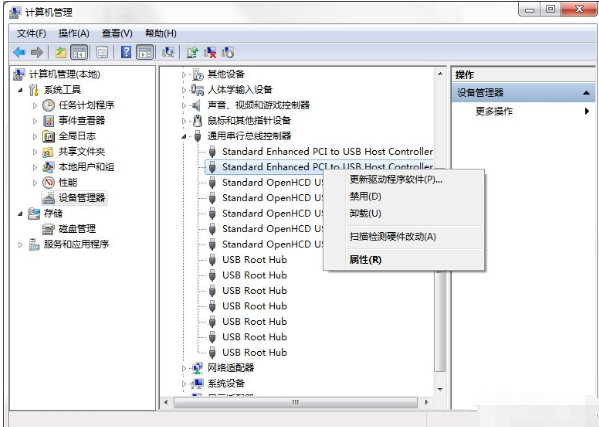The height and width of the screenshot is (427, 599).
Task: Click the 性能 monitor icon
Action: pos(49,183)
